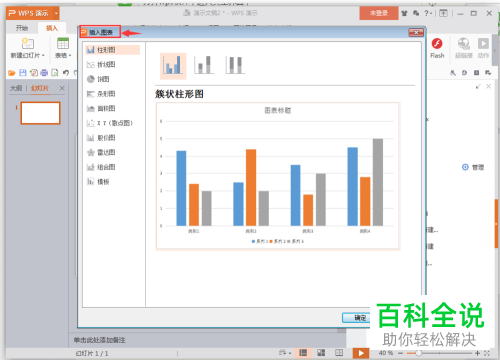Open the notes layout dropdown in status bar
The width and height of the screenshot is (500, 360).
[285, 353]
